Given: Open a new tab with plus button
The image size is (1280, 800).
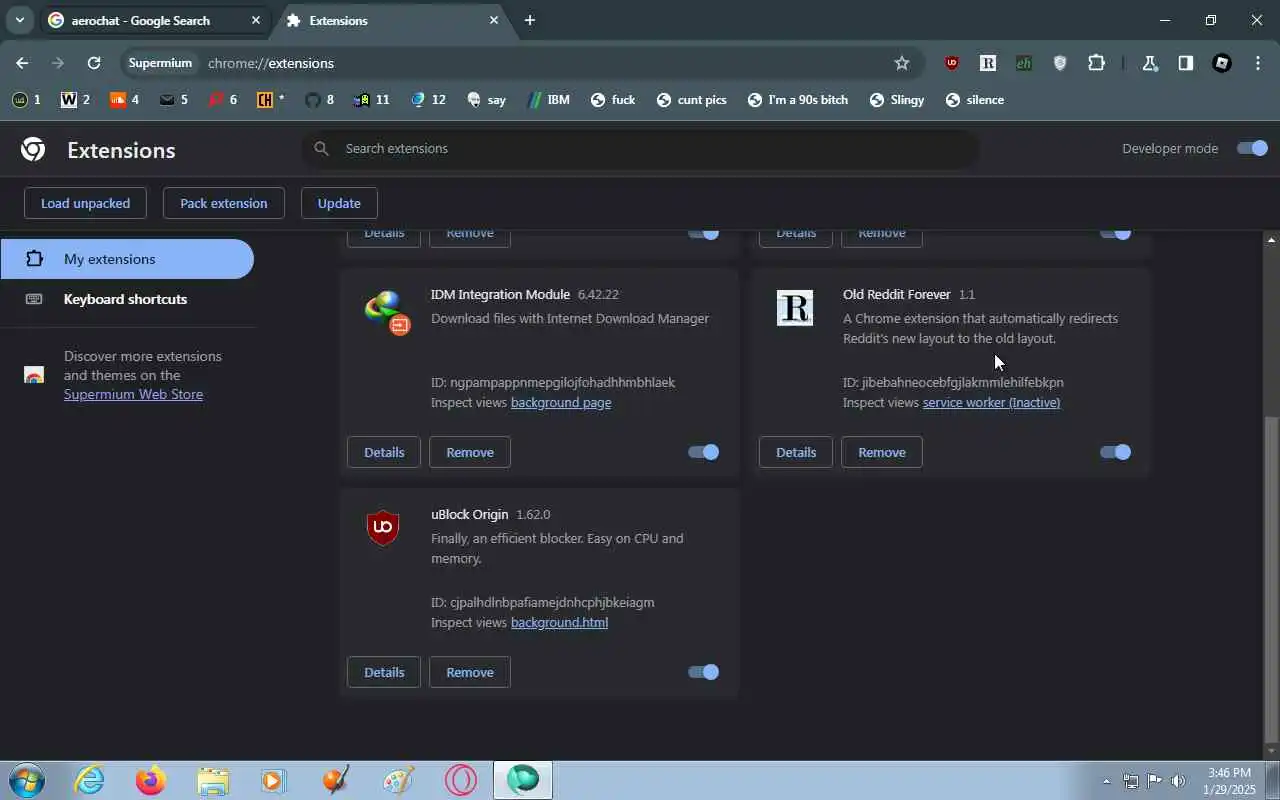Looking at the screenshot, I should click(530, 20).
